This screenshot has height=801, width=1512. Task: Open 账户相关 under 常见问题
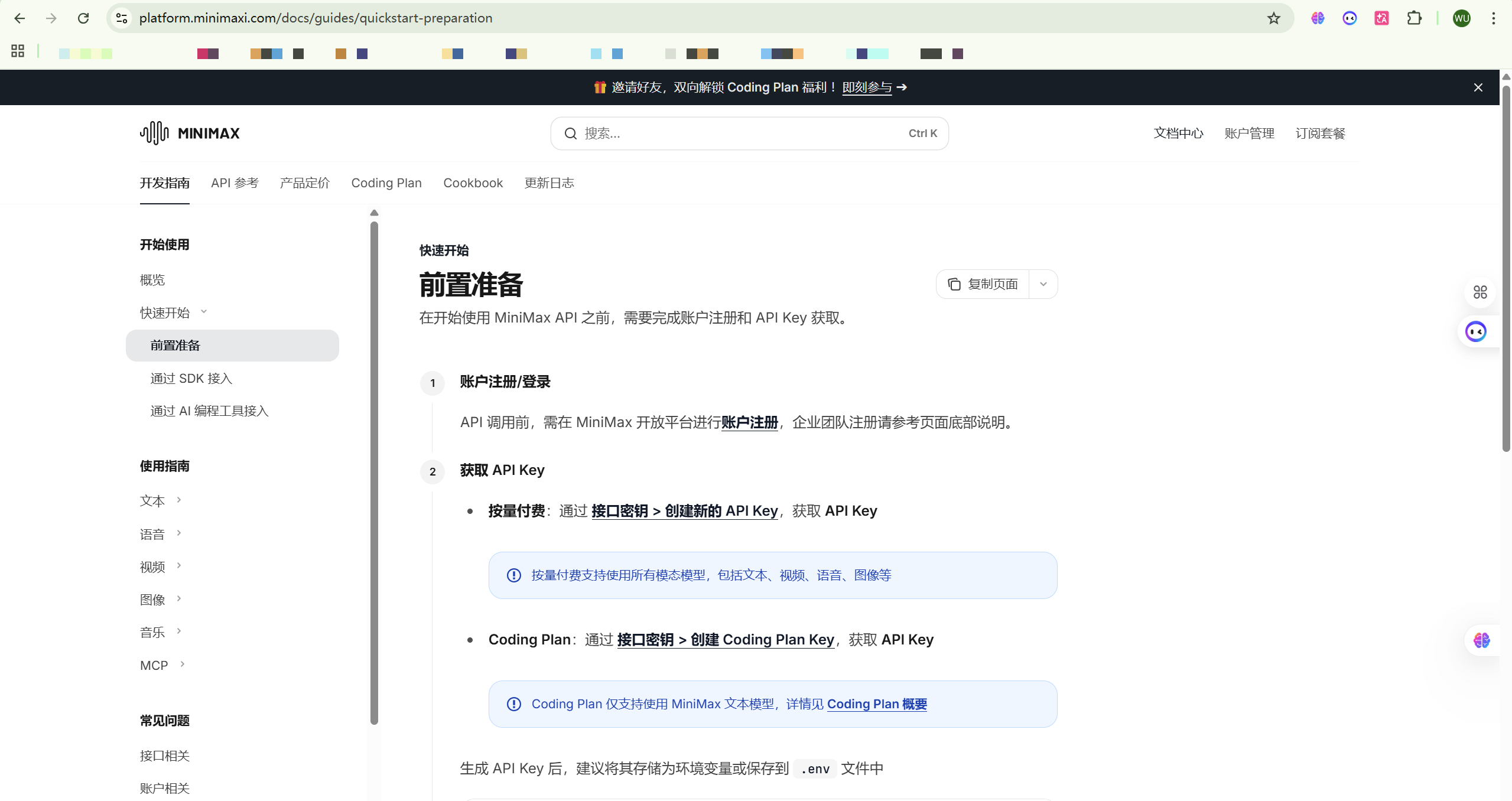pyautogui.click(x=165, y=789)
